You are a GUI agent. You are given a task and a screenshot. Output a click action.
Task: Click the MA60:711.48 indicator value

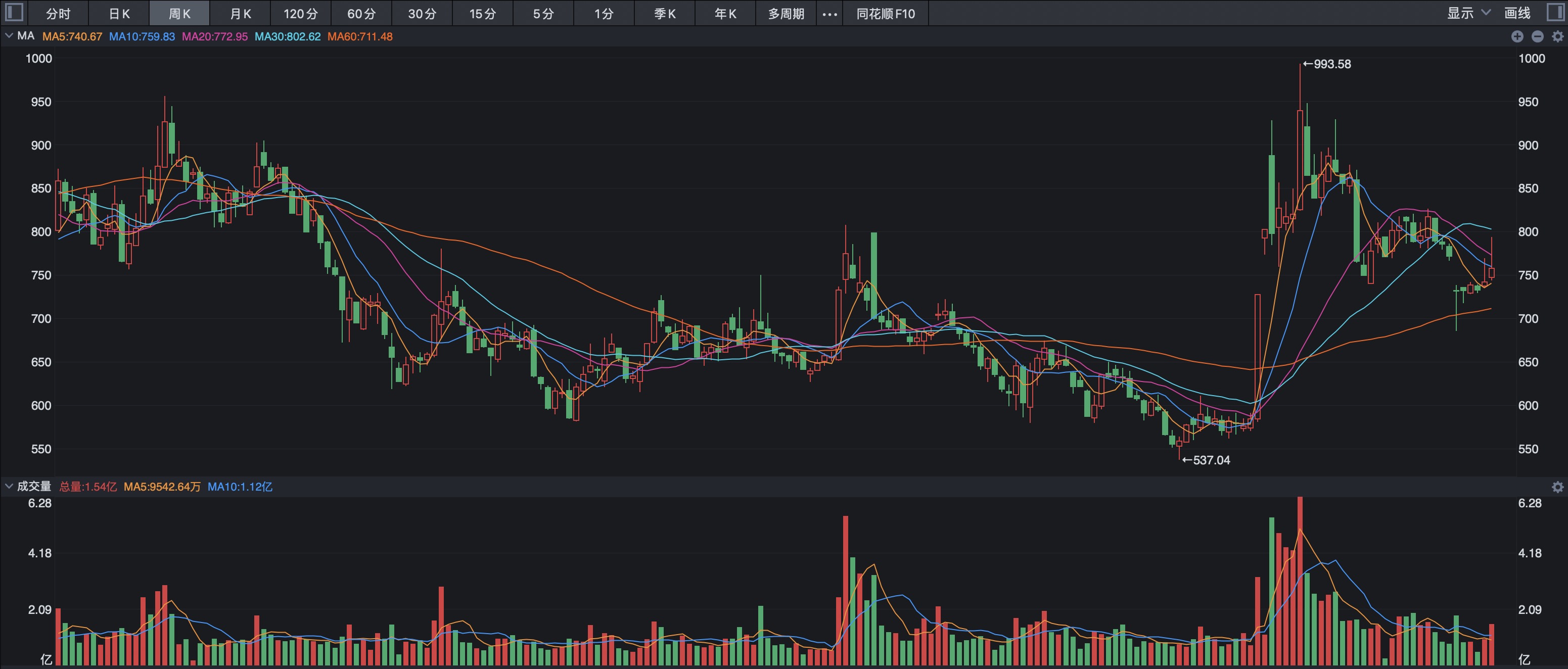point(360,36)
